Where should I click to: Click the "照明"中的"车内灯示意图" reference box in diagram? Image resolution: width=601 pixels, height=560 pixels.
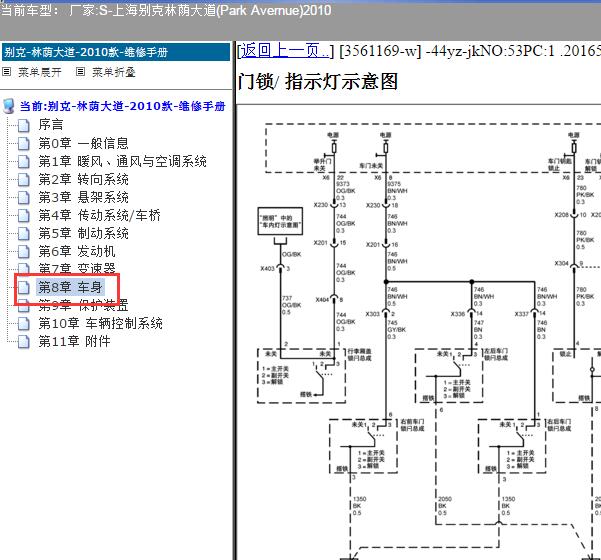[x=280, y=221]
